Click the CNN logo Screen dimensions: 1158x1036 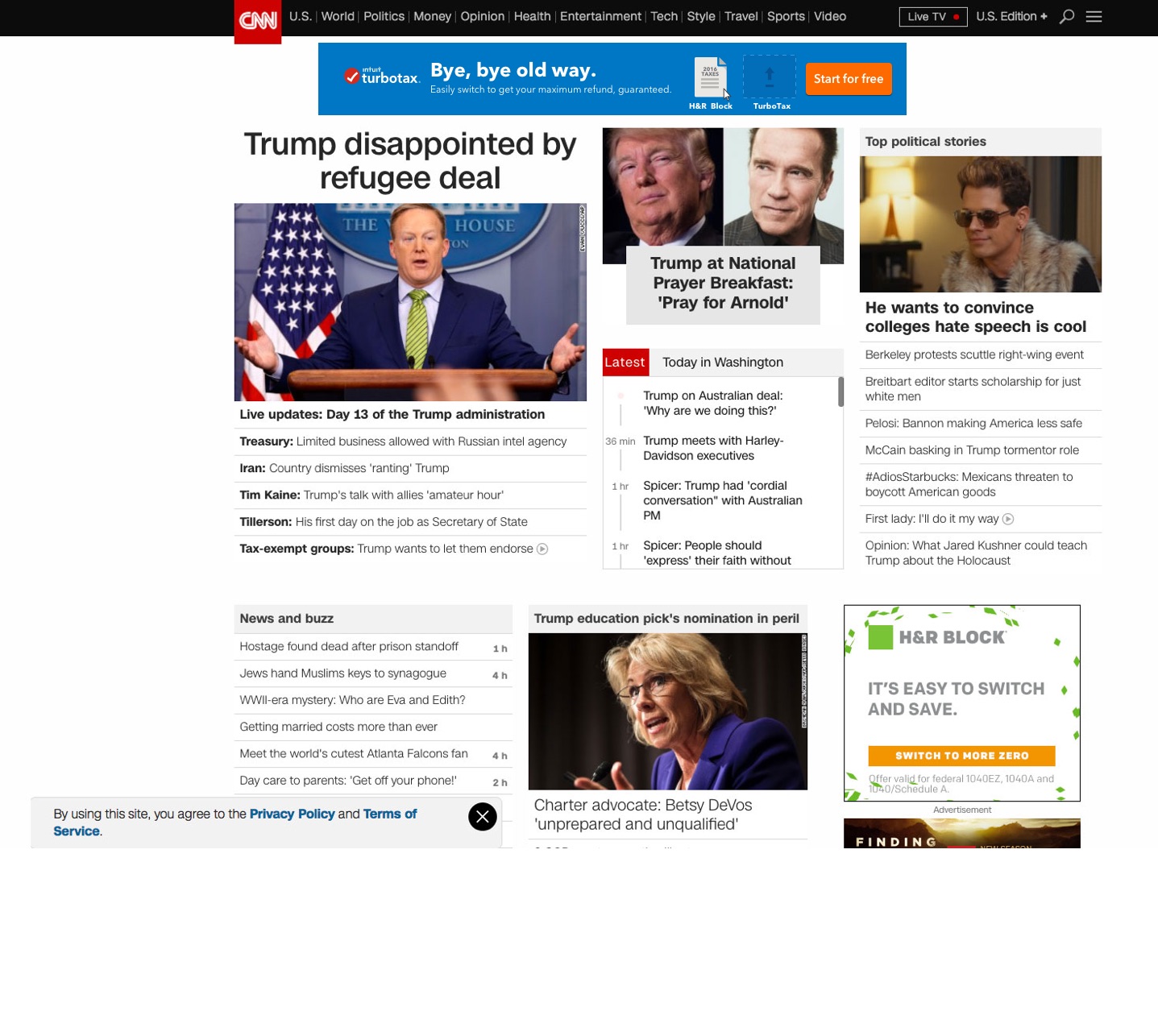coord(258,21)
